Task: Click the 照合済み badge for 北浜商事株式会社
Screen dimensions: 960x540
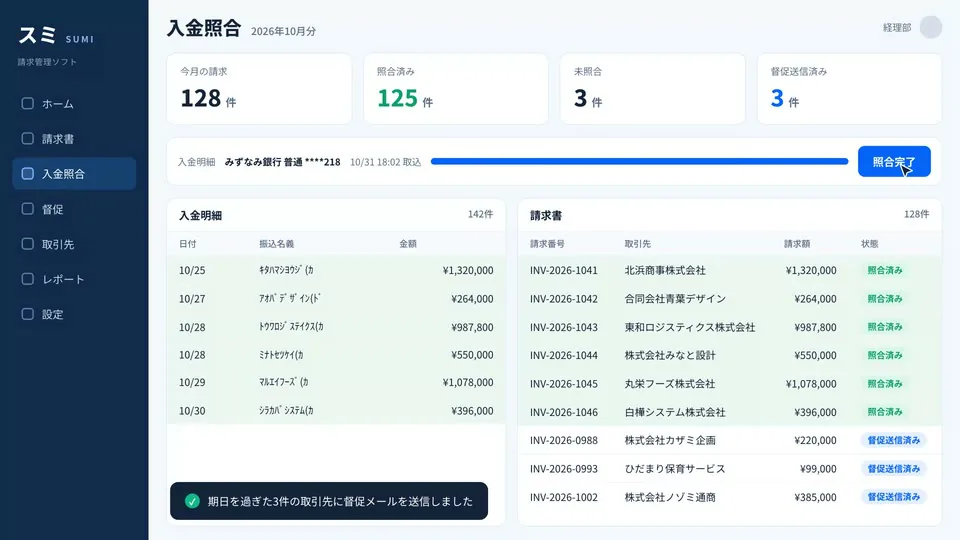Action: point(885,270)
